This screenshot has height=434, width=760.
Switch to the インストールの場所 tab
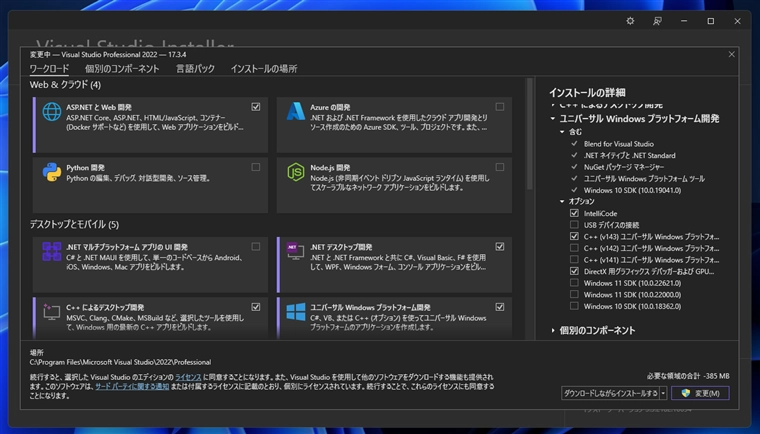click(x=264, y=69)
